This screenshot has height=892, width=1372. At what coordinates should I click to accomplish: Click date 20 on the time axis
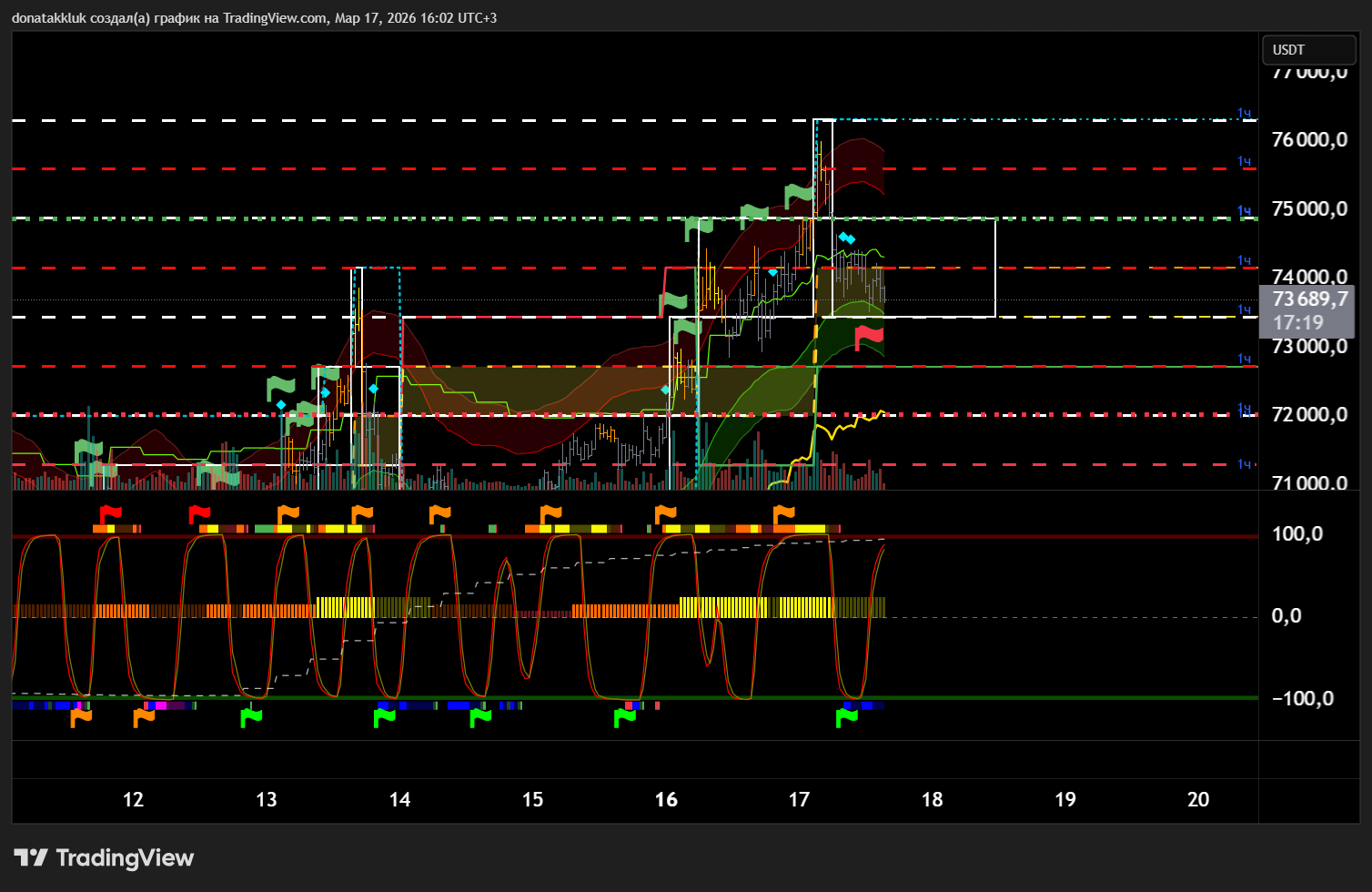[x=1198, y=799]
